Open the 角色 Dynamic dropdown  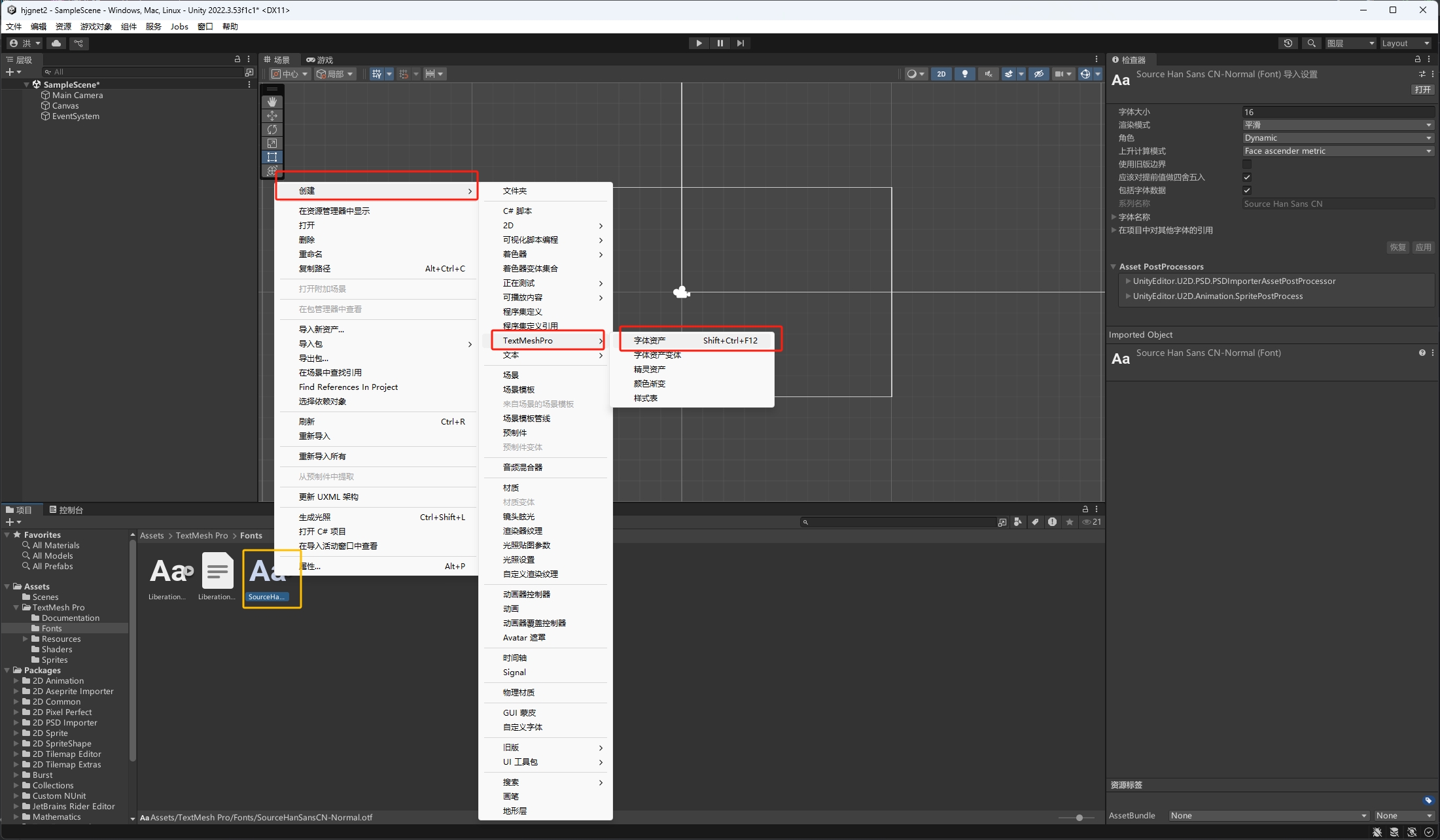[x=1338, y=138]
